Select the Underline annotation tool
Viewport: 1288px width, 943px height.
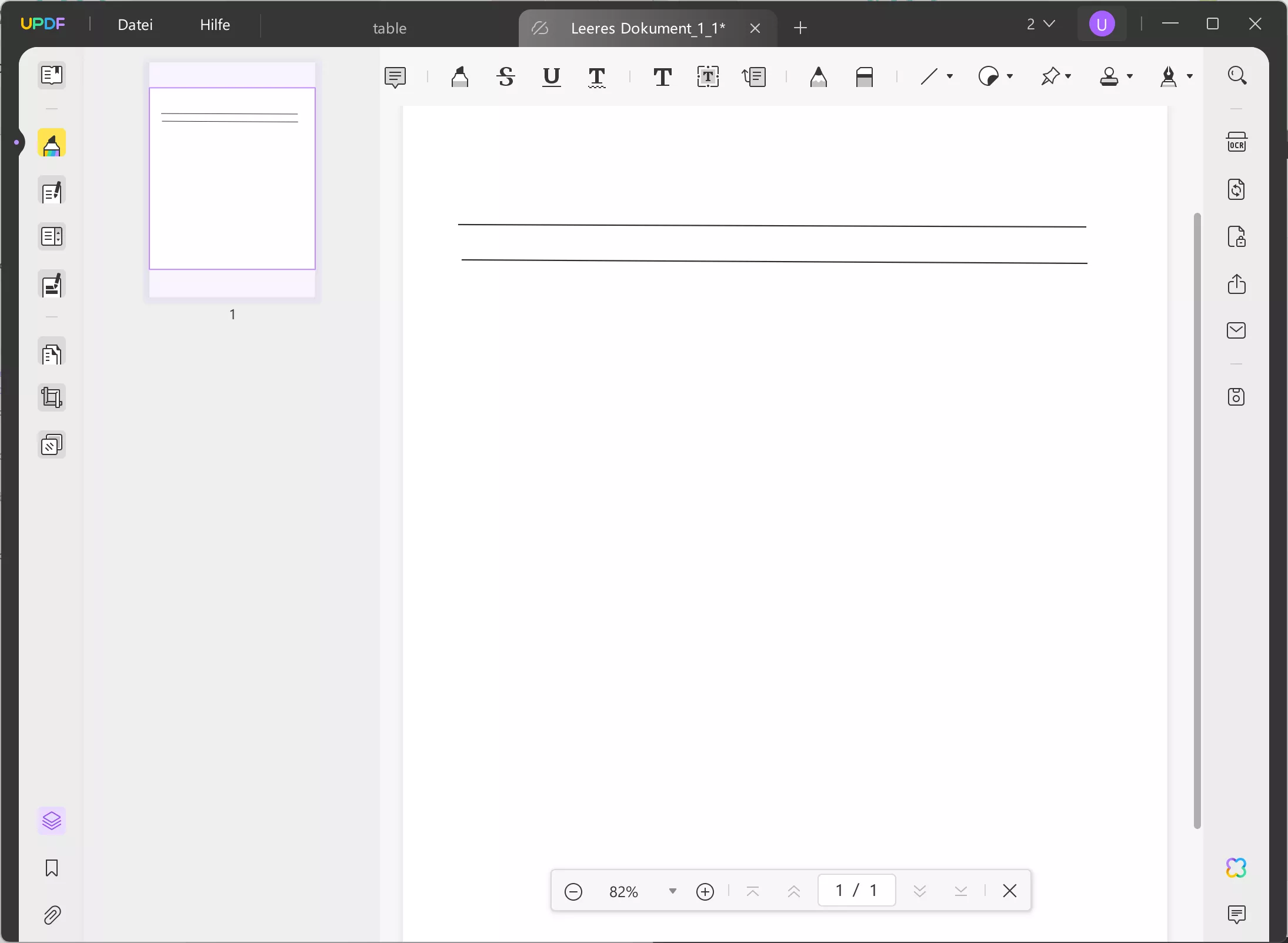551,77
